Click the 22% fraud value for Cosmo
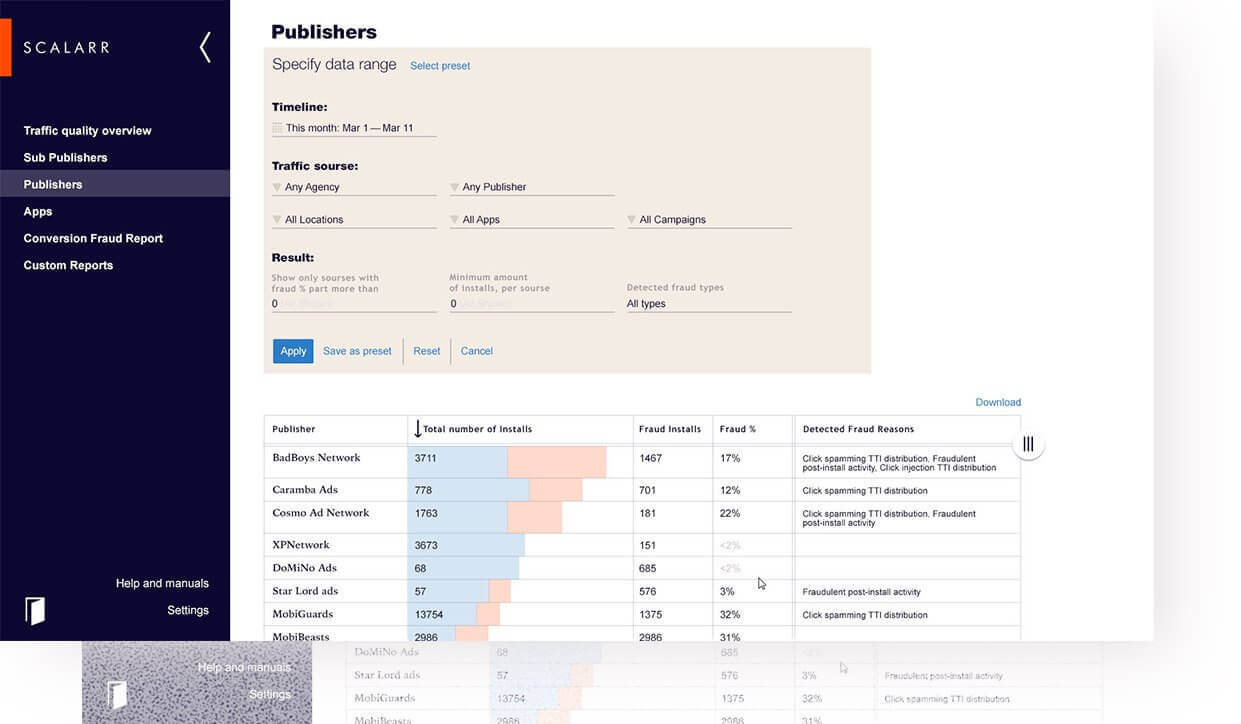Screen dimensions: 1241x724 (x=730, y=513)
